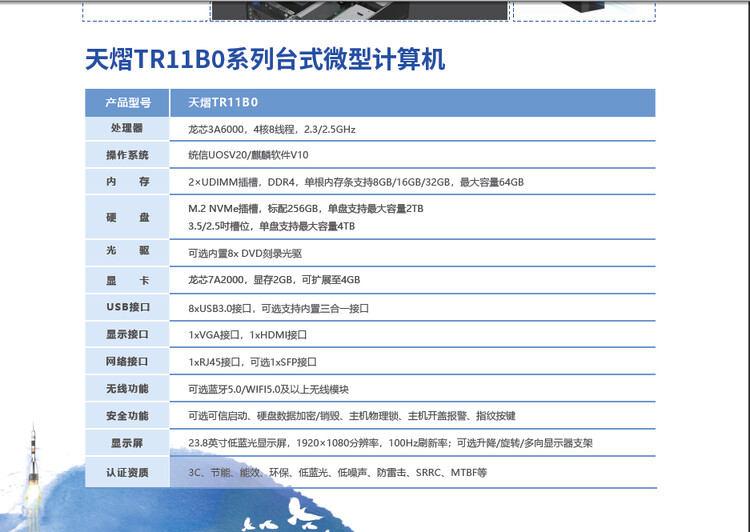Viewport: 750px width, 532px height.
Task: Click the text 8xUSB3.0接口
Action: [x=220, y=309]
